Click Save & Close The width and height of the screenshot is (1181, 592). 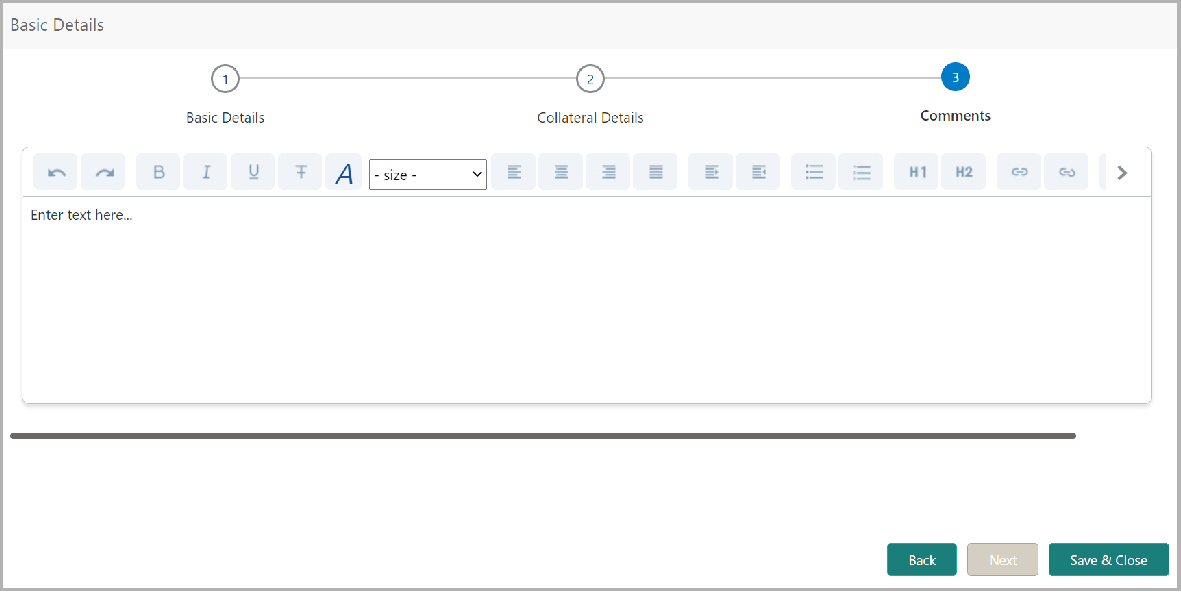[x=1108, y=559]
